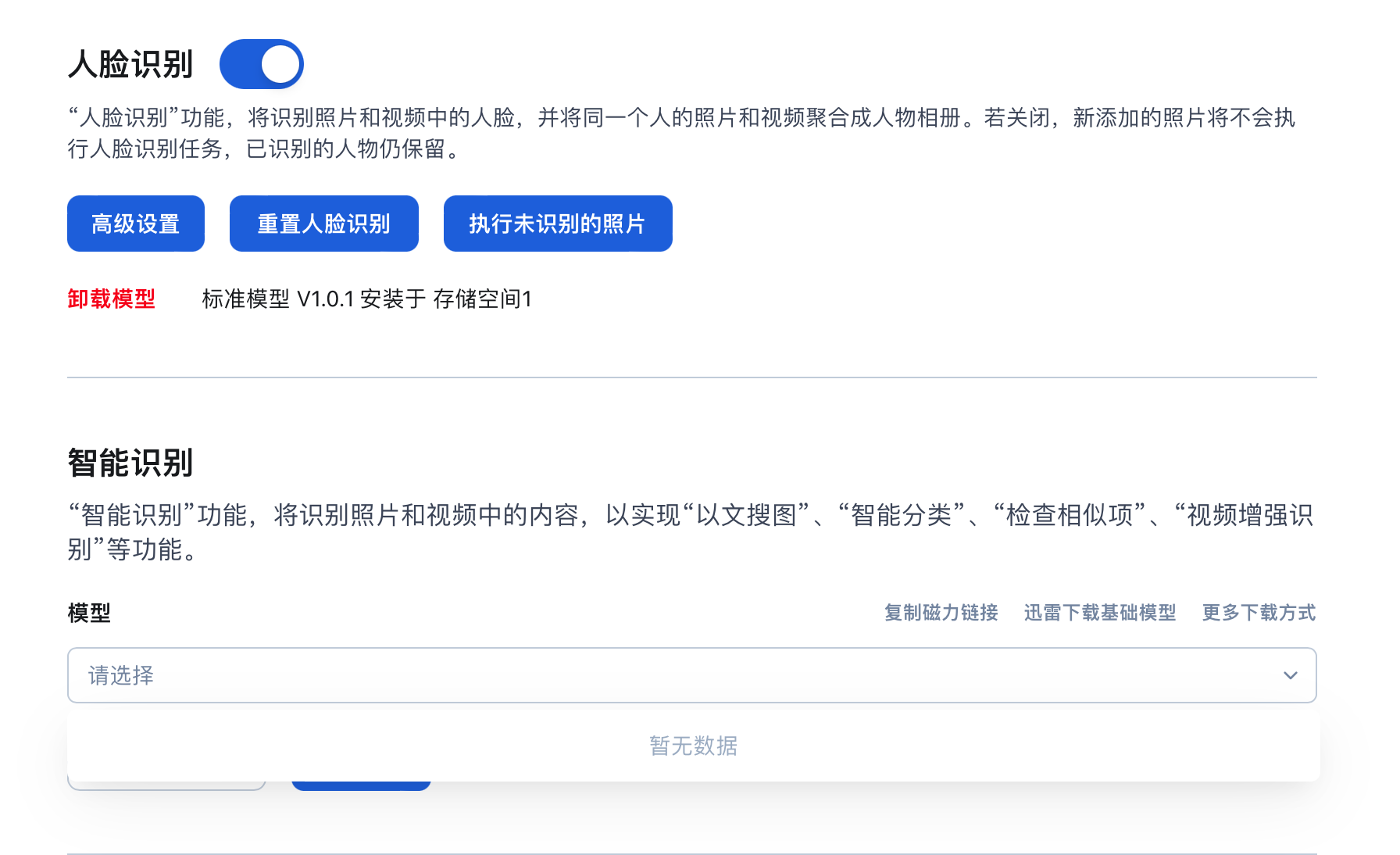The height and width of the screenshot is (855, 1400).
Task: Click the 人脸识别 description paragraph
Action: [680, 133]
